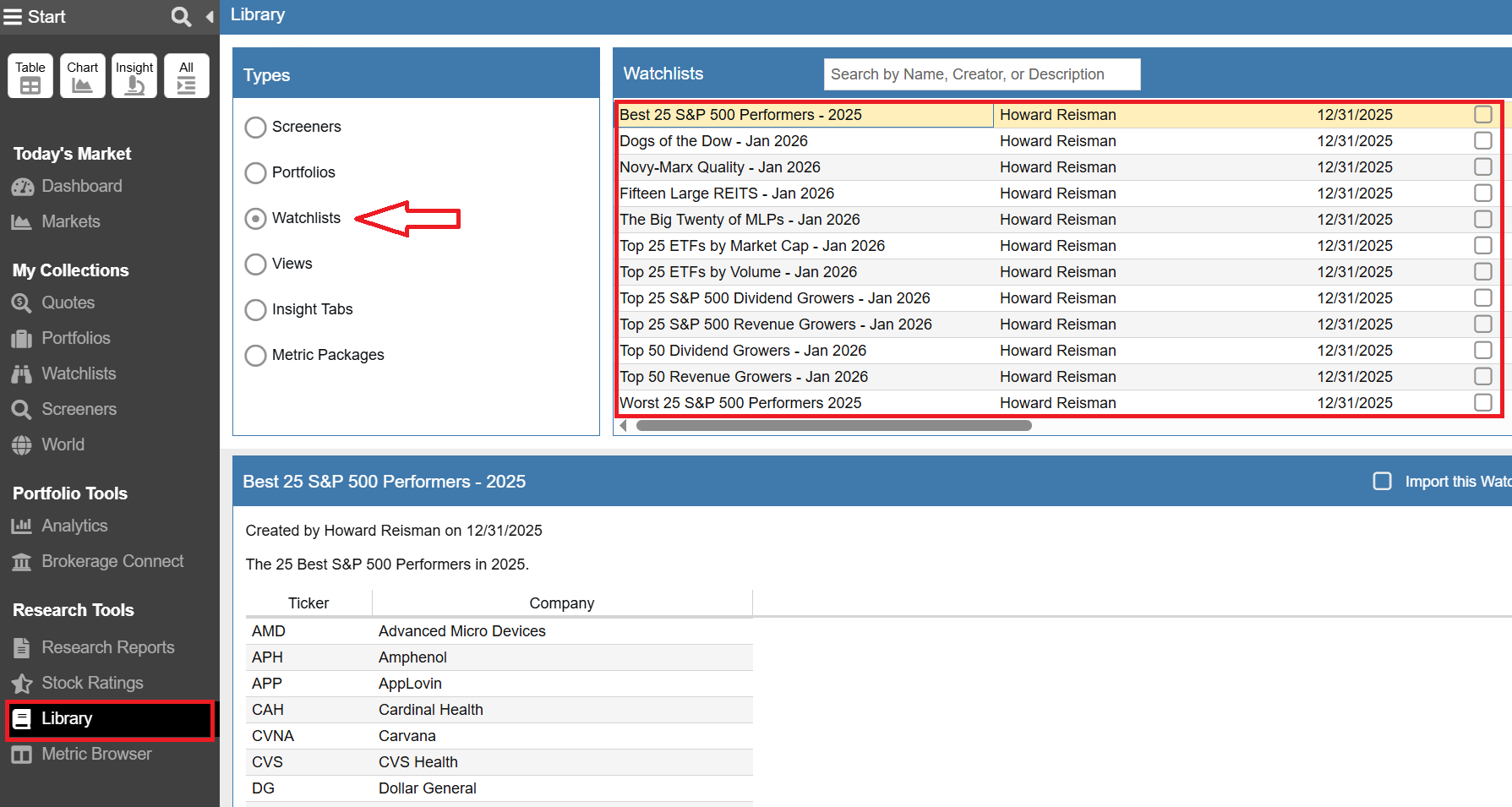
Task: Open the Insight view icon
Action: coord(134,76)
